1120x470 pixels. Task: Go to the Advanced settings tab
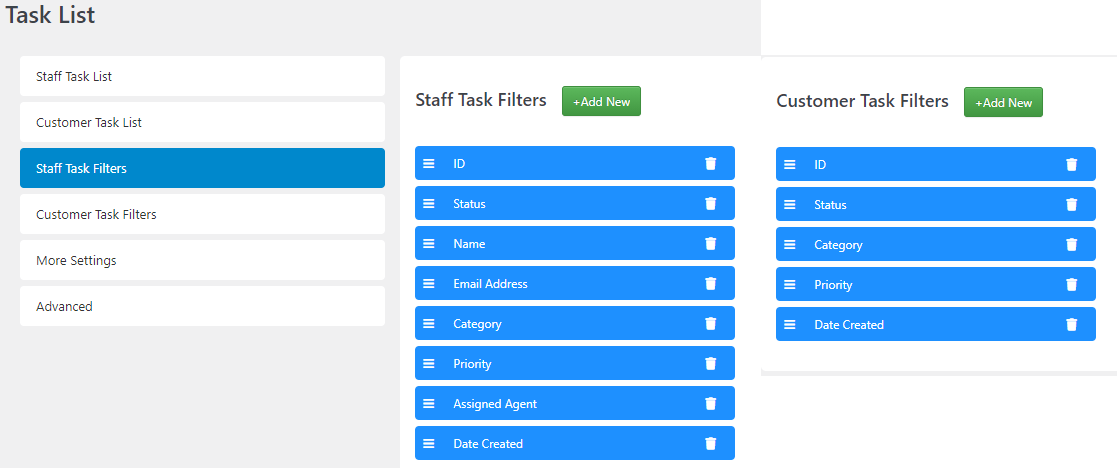coord(202,306)
